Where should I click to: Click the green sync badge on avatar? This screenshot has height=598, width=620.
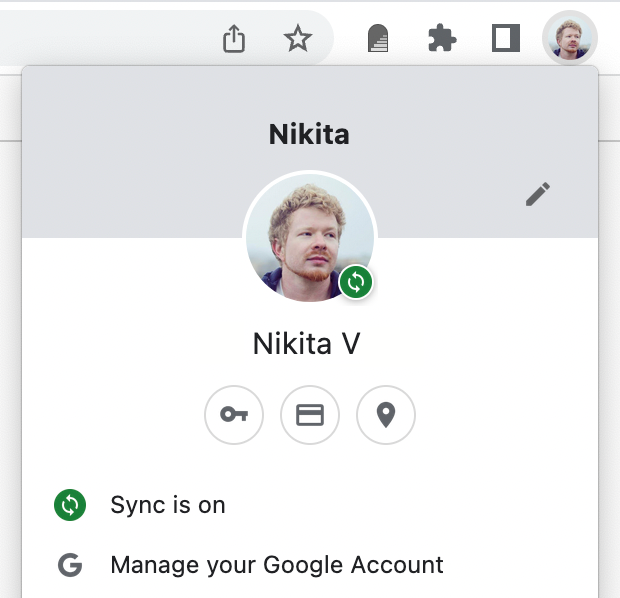pos(355,282)
